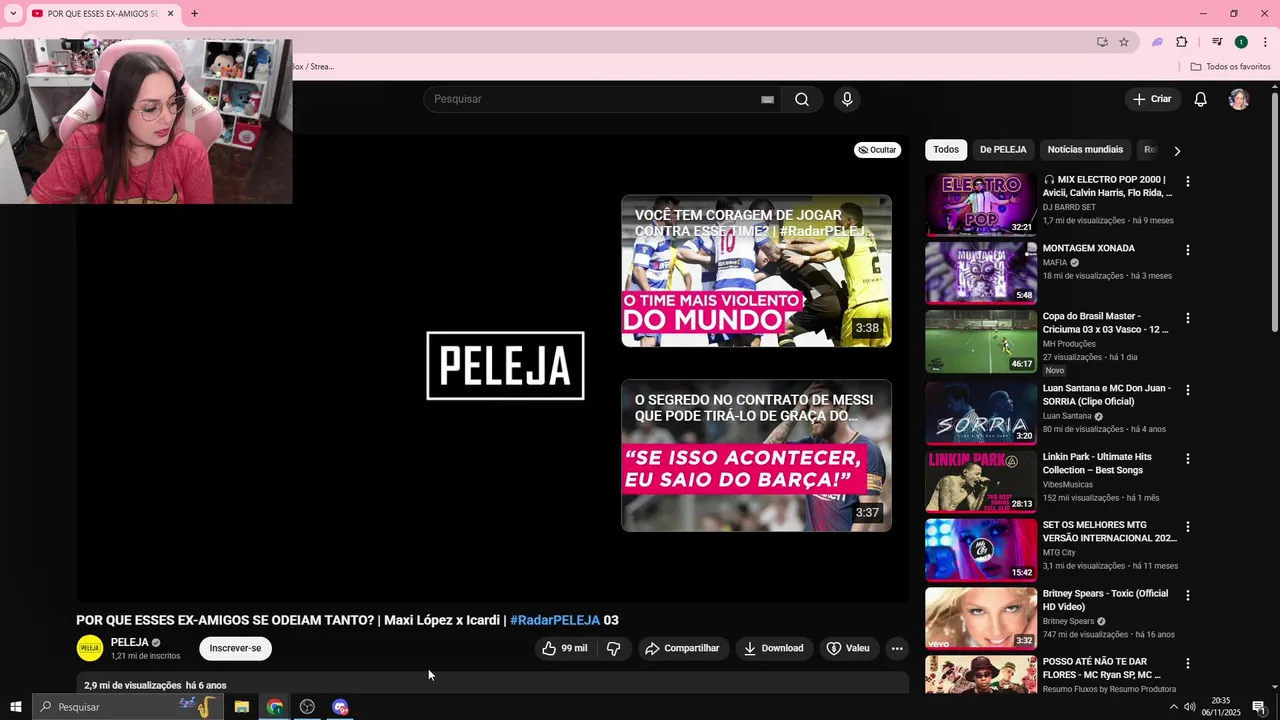The height and width of the screenshot is (720, 1280).
Task: Open Chrome from the taskbar
Action: (274, 707)
